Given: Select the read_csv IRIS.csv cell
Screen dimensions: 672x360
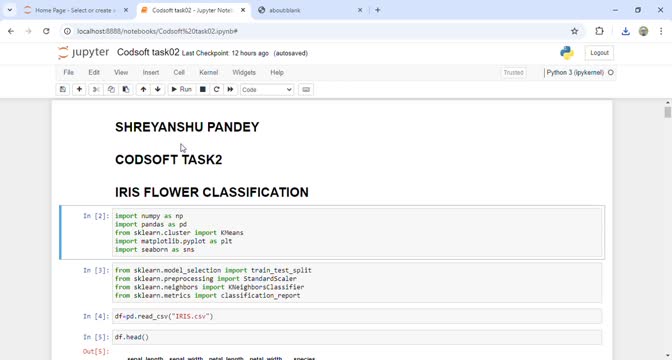Looking at the screenshot, I should (x=357, y=316).
